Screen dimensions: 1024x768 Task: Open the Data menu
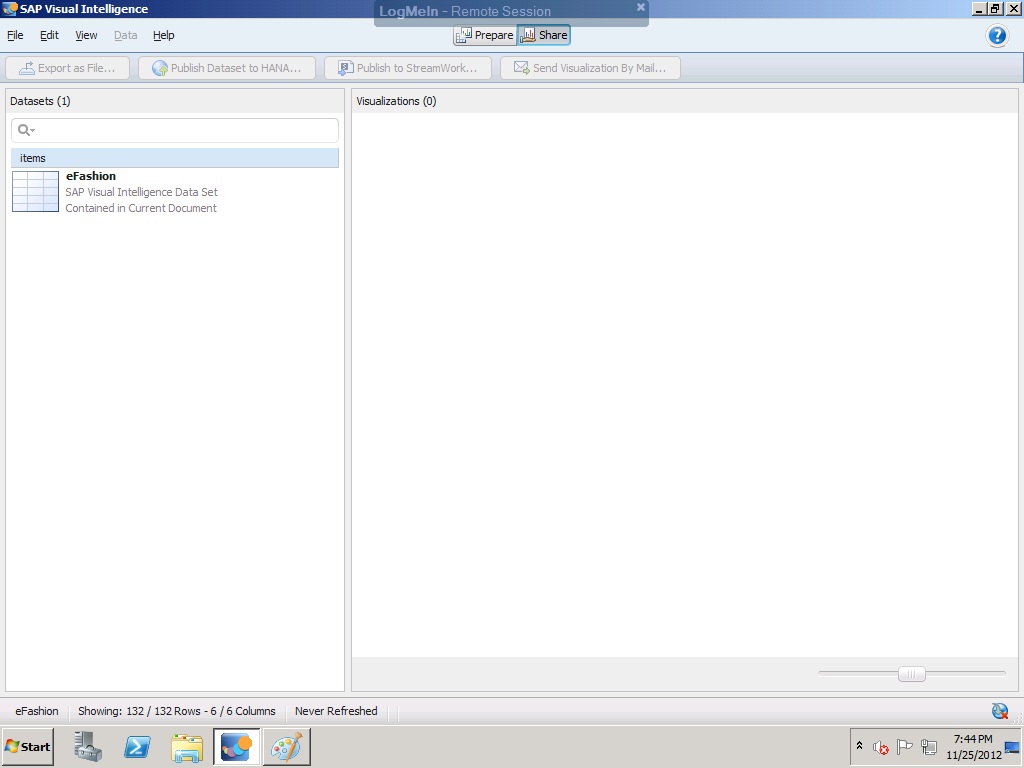pyautogui.click(x=125, y=35)
